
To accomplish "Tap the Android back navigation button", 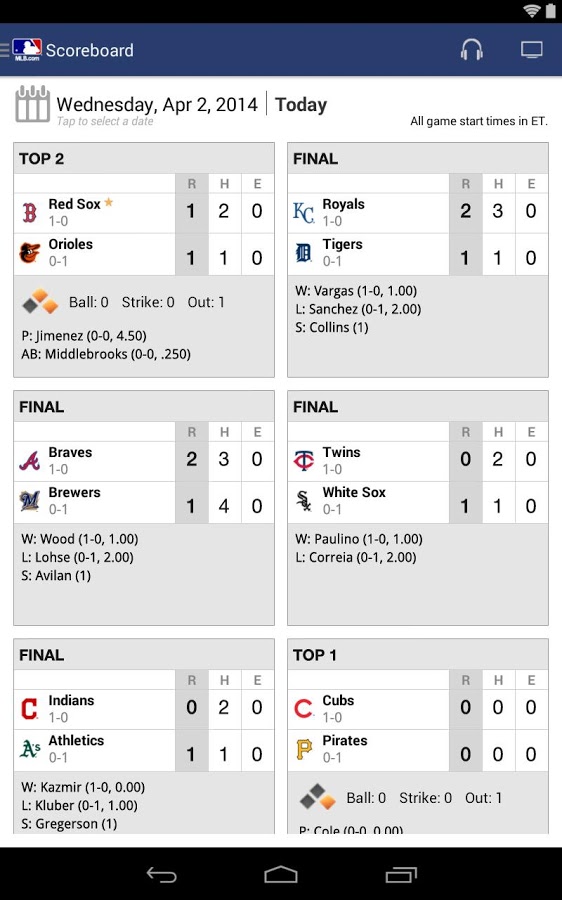I will pyautogui.click(x=161, y=874).
